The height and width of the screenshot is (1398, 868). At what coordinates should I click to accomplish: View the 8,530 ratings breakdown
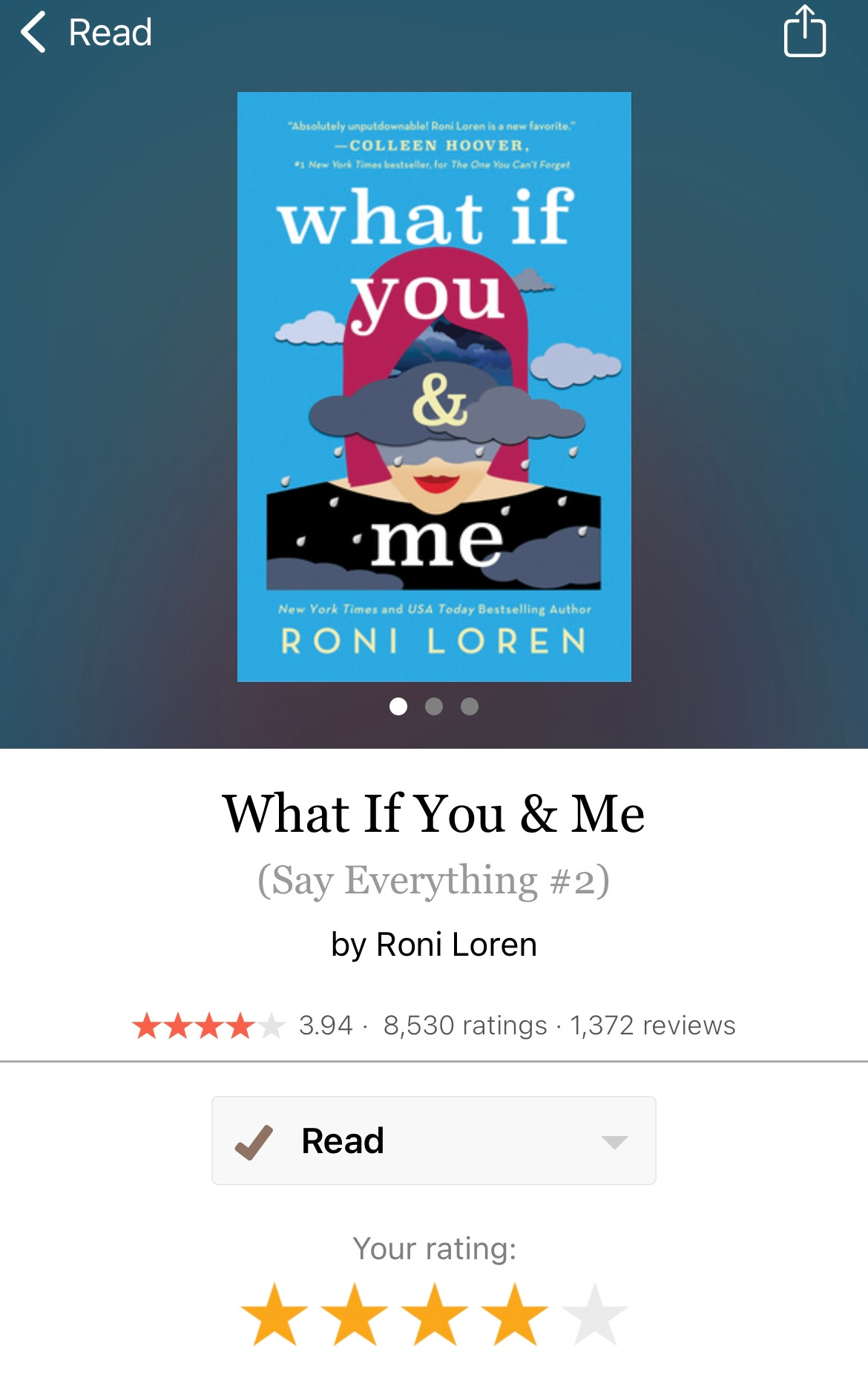(465, 1025)
